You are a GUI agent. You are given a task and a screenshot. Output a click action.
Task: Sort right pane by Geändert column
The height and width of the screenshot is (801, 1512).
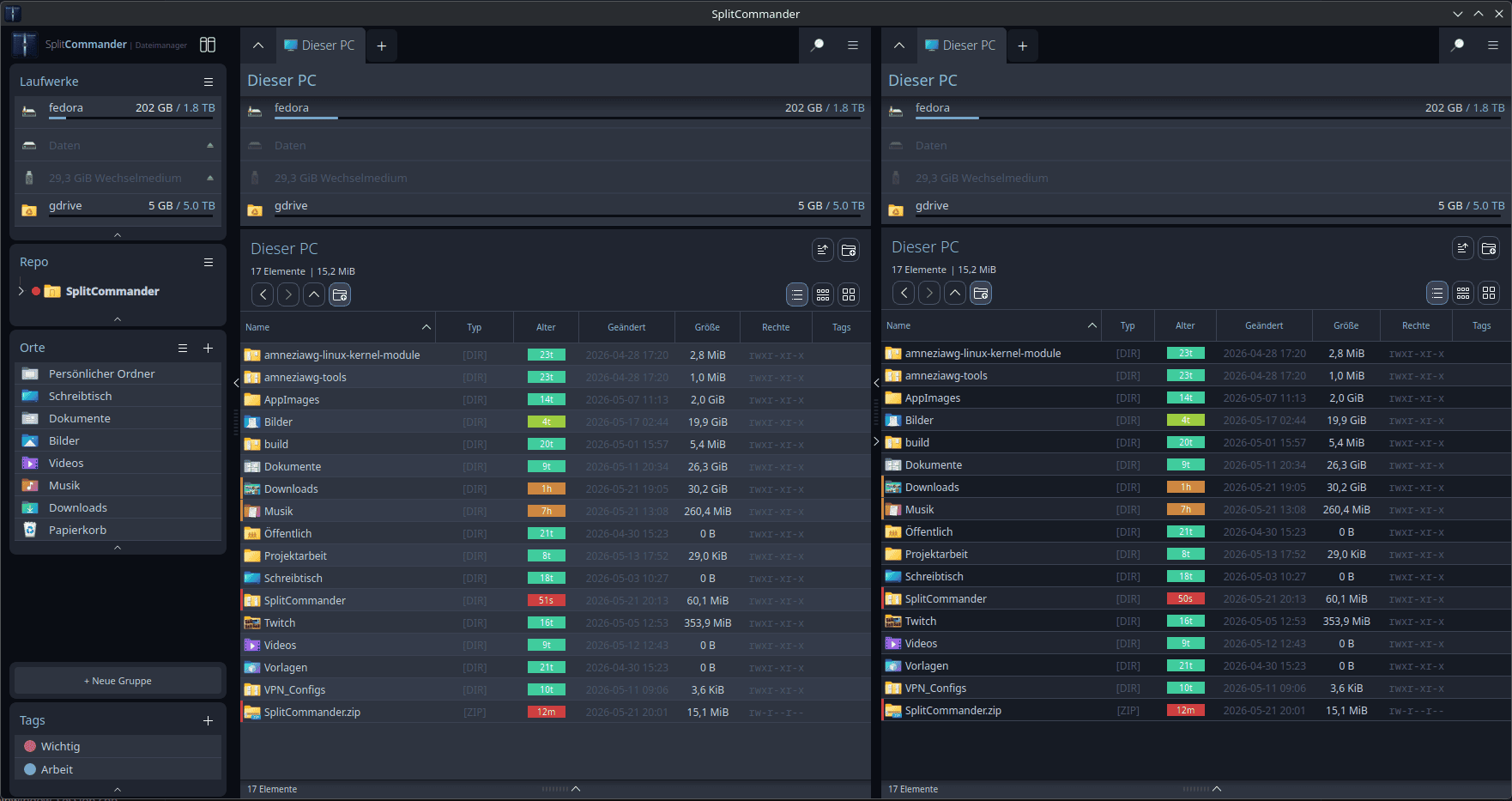pyautogui.click(x=1264, y=325)
